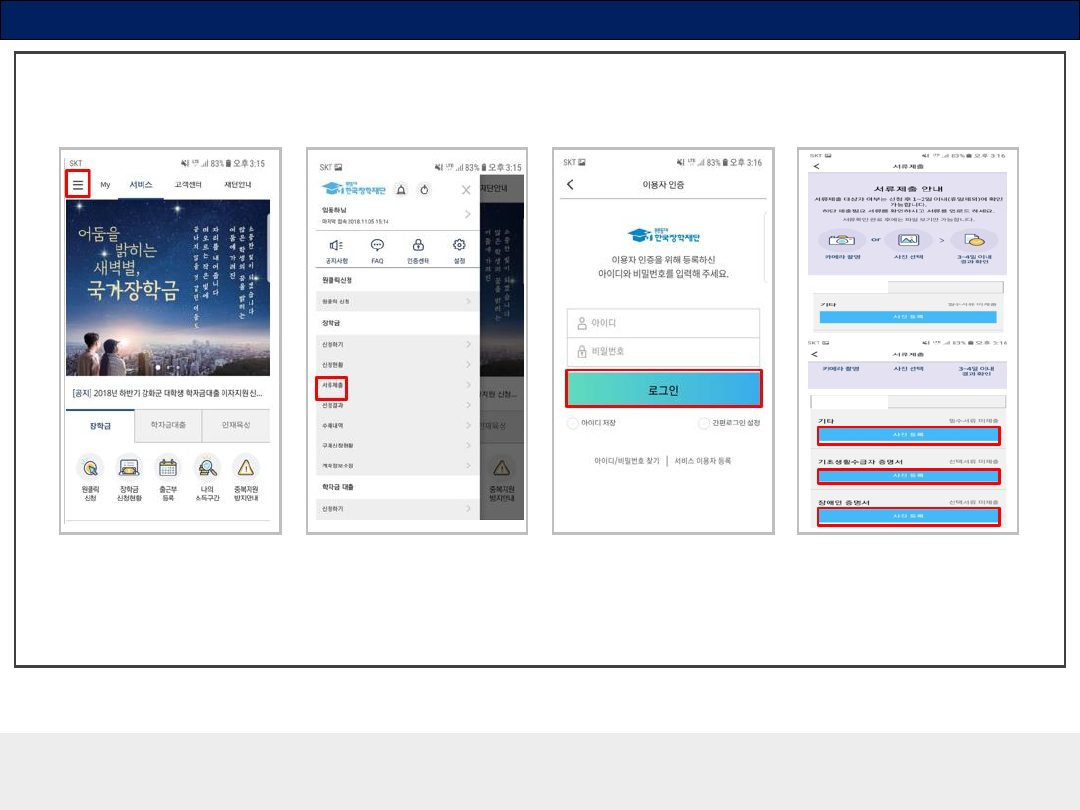Open 인증센터 lock icon
This screenshot has height=810, width=1080.
point(418,246)
